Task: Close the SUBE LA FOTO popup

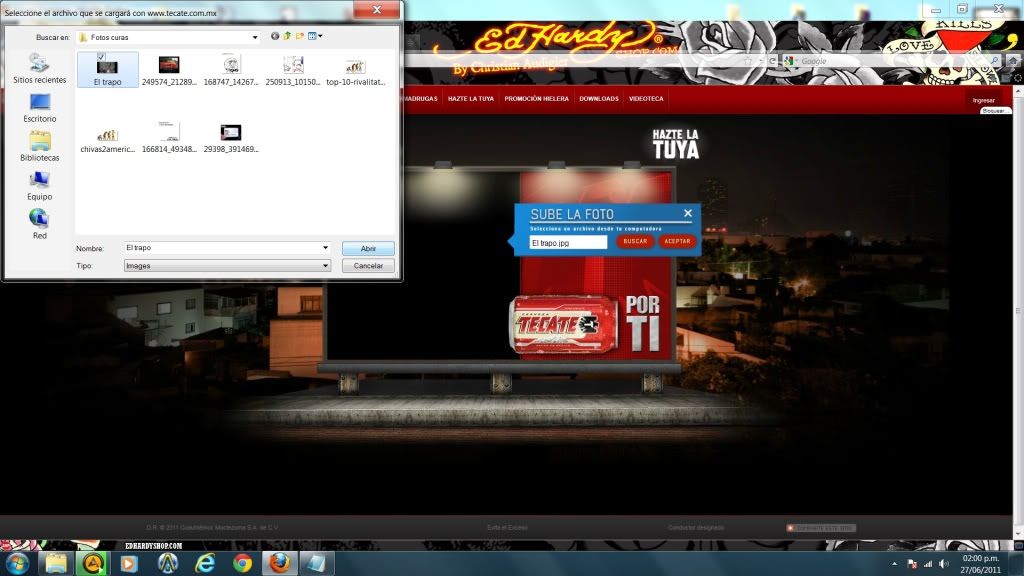Action: 688,213
